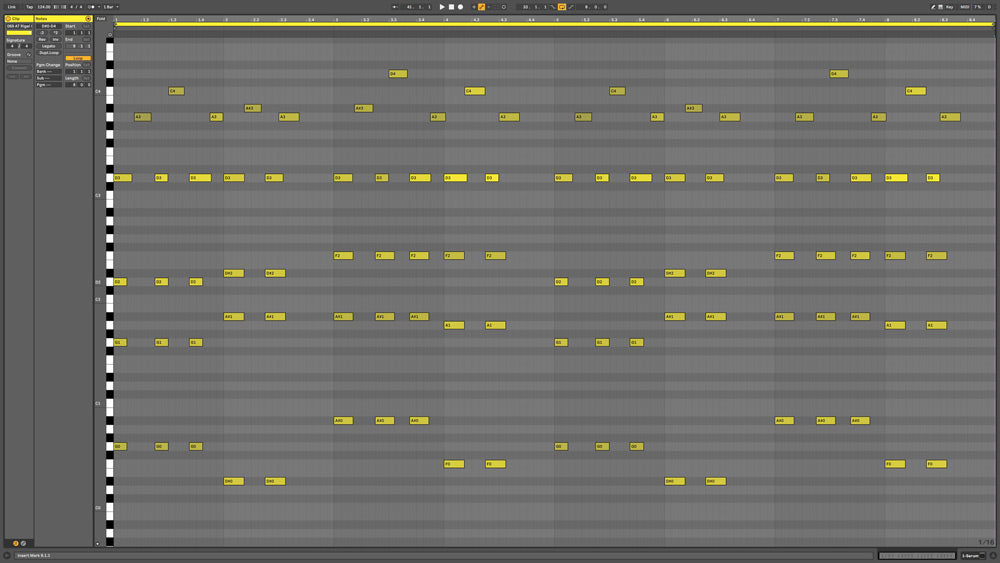Toggle the clip Loop switch
Screen dimensions: 1000x563
[78, 58]
